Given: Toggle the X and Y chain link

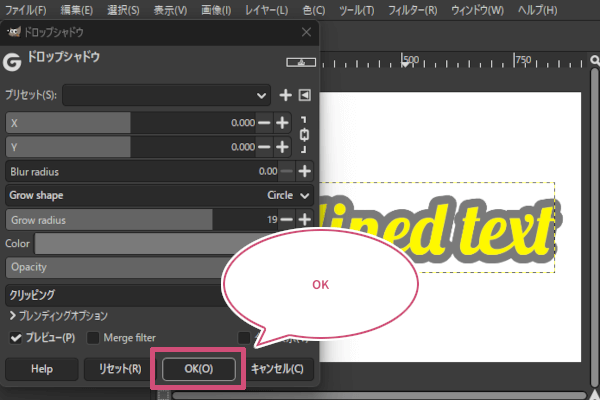Looking at the screenshot, I should point(305,134).
